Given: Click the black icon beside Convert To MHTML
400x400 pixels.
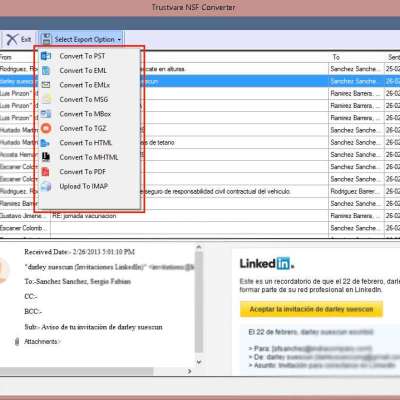Looking at the screenshot, I should click(46, 157).
